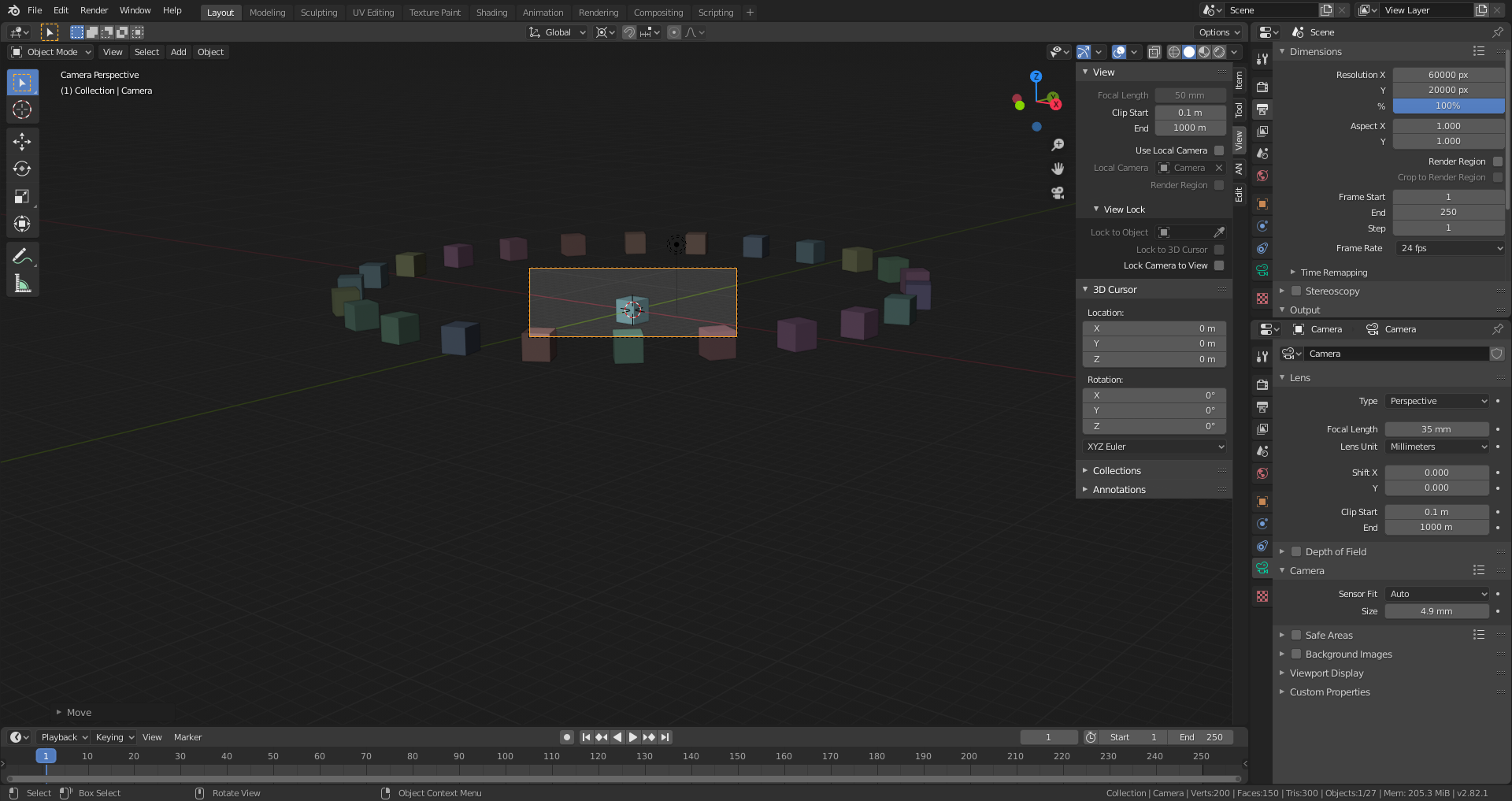Expand the Collections panel section
The width and height of the screenshot is (1512, 801).
point(1117,470)
